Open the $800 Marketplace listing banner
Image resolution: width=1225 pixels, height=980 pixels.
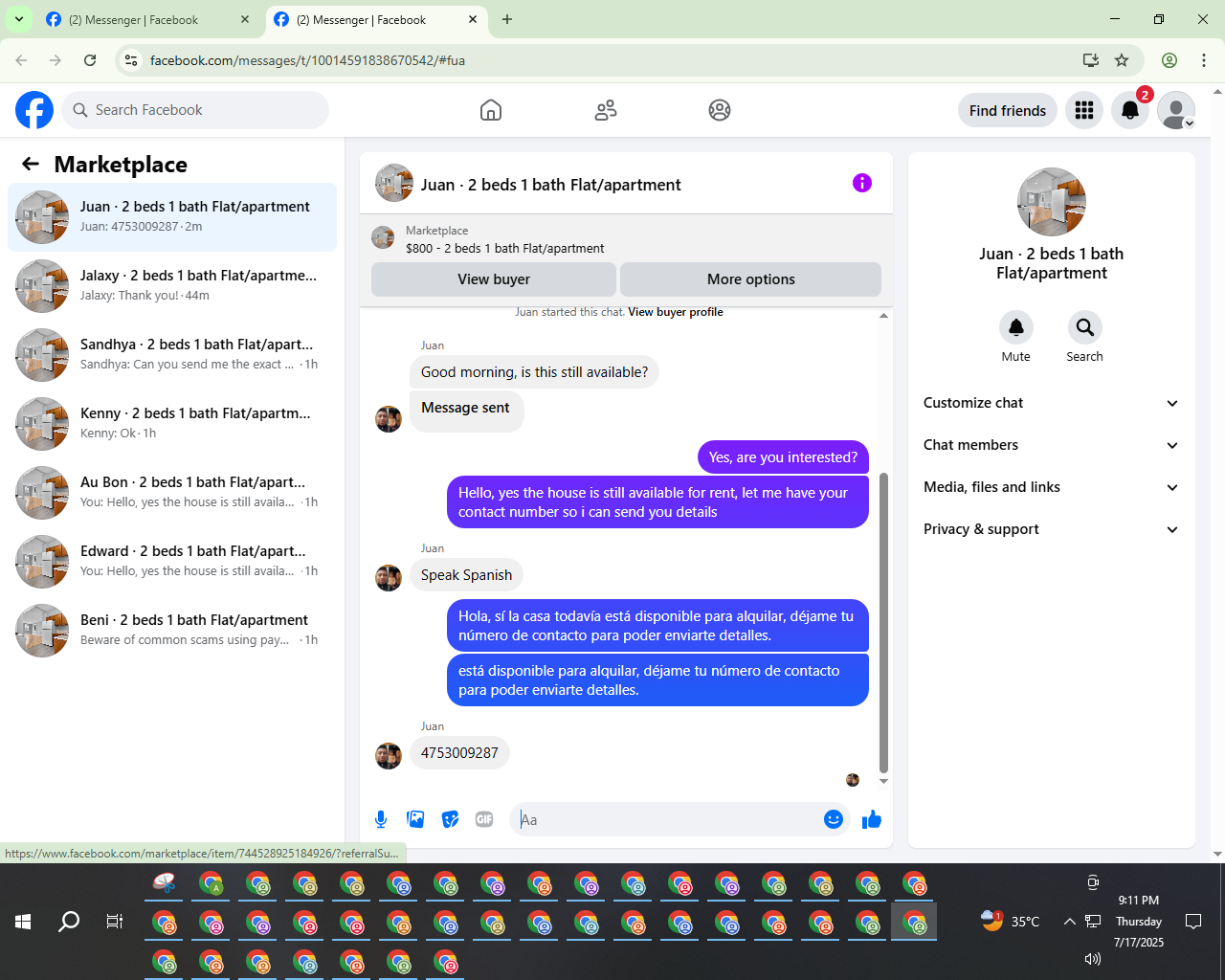[x=626, y=239]
